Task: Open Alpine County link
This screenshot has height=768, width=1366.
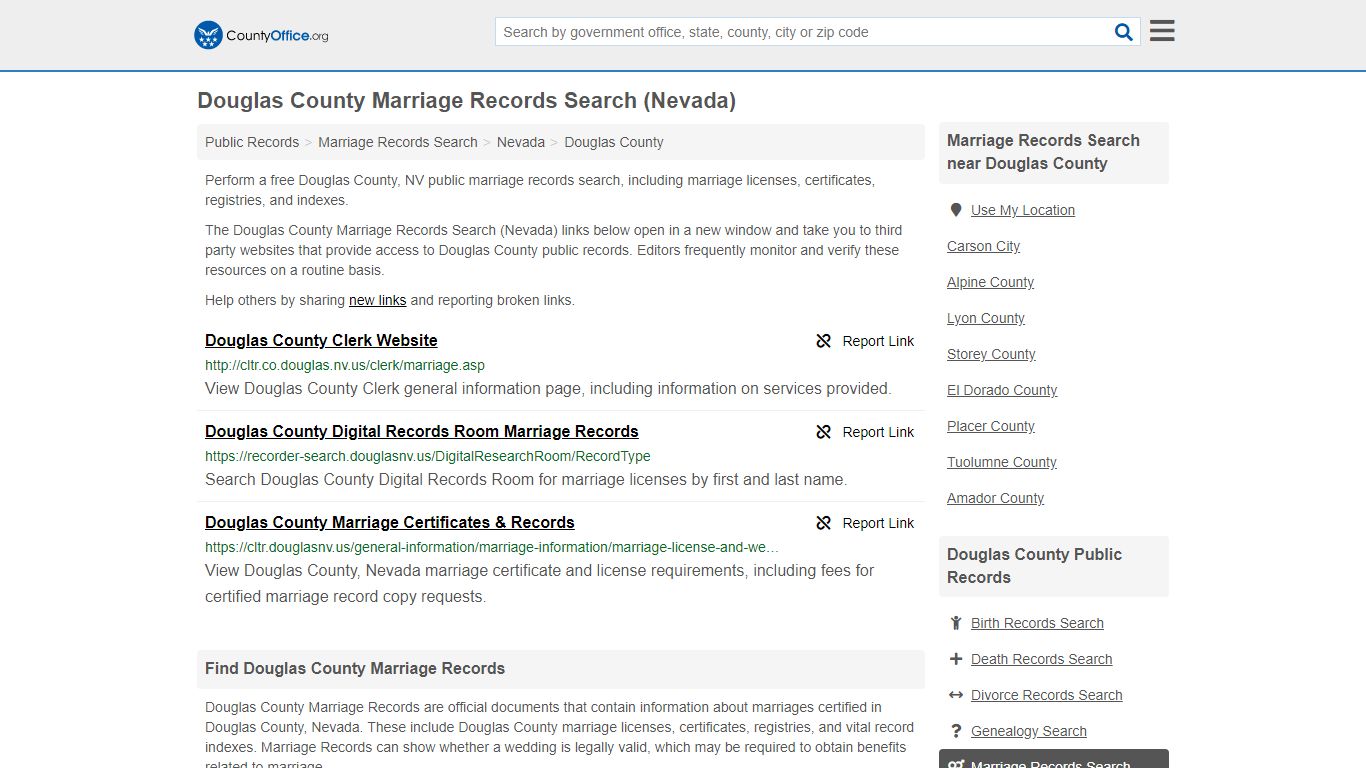Action: pyautogui.click(x=991, y=282)
